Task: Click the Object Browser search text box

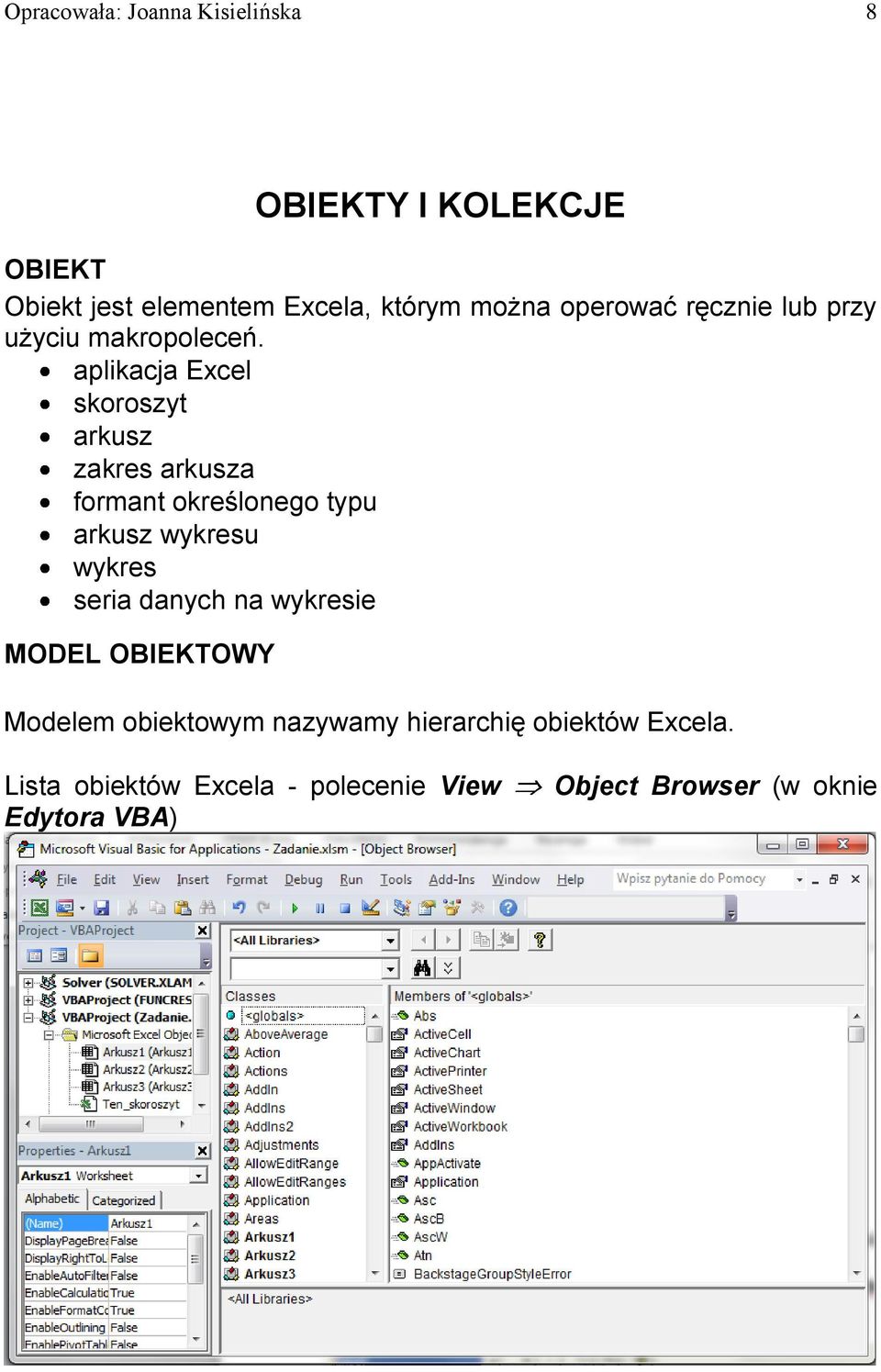Action: coord(307,969)
